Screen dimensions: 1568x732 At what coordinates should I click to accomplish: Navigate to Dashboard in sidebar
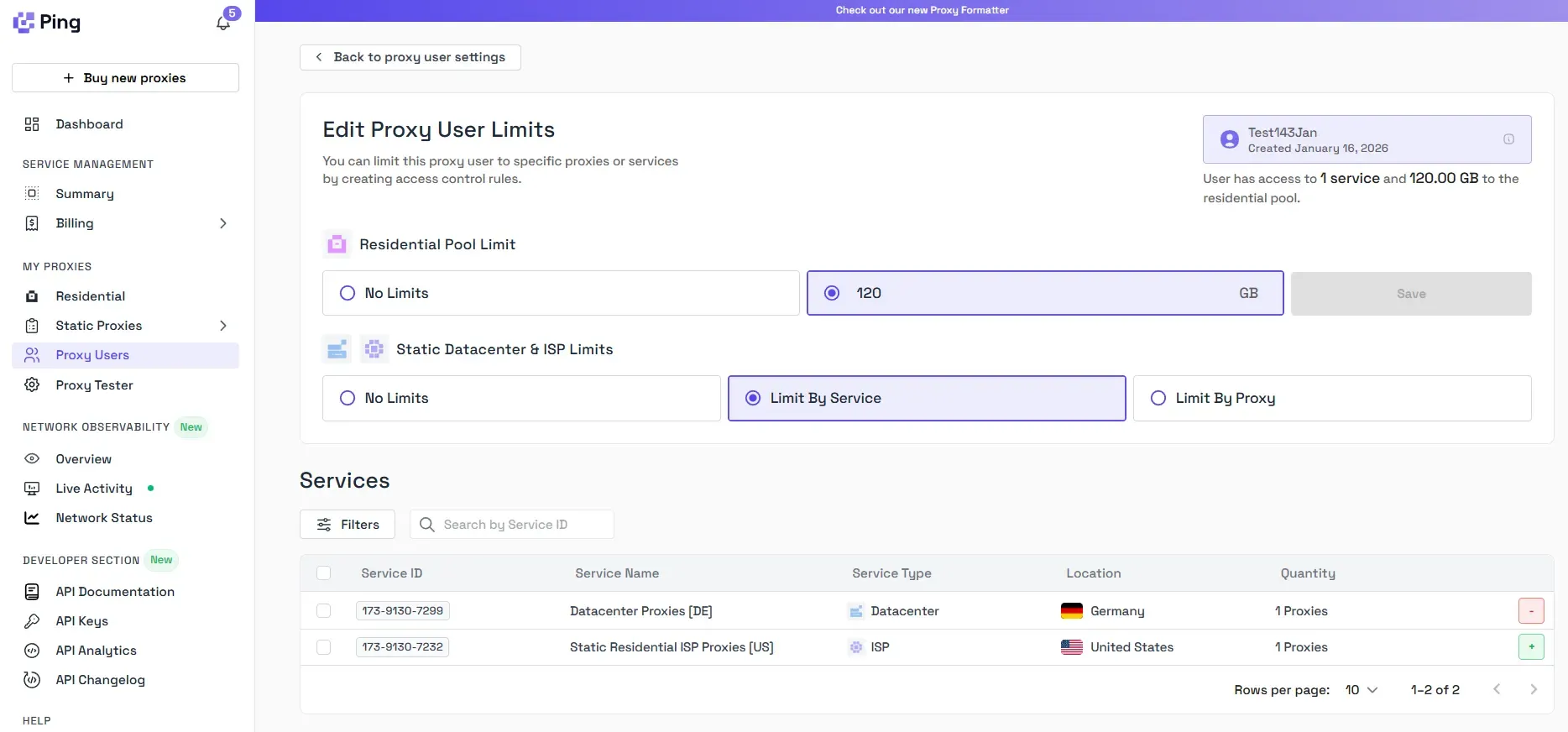click(89, 124)
